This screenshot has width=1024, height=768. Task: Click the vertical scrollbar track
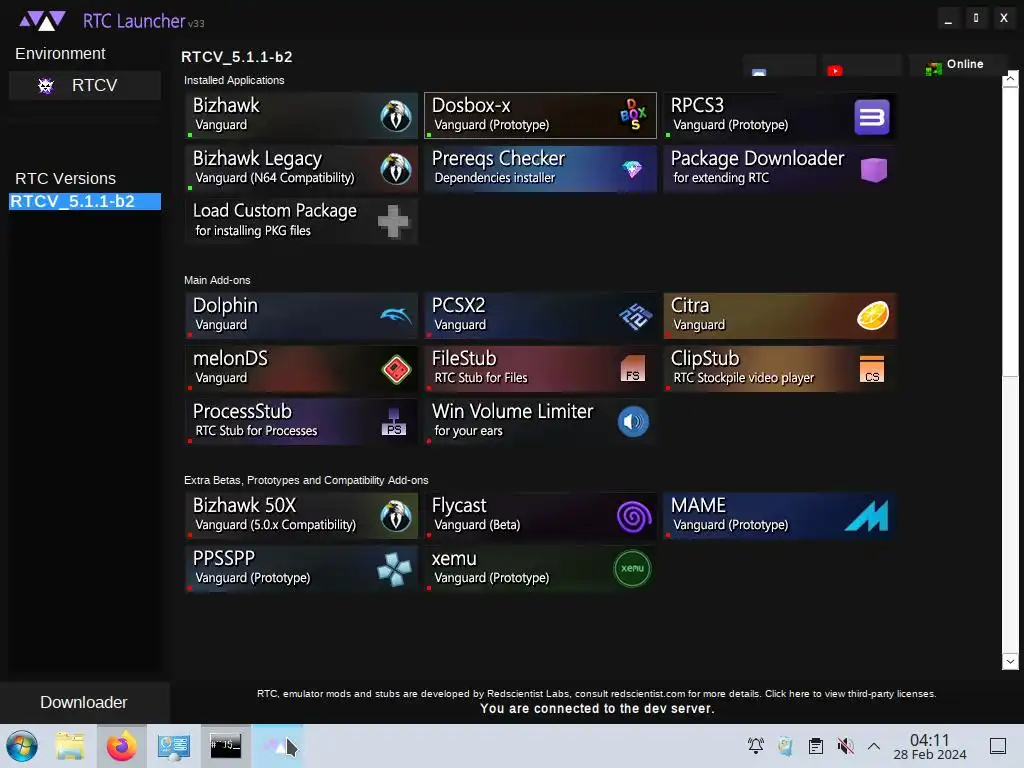(x=1010, y=515)
